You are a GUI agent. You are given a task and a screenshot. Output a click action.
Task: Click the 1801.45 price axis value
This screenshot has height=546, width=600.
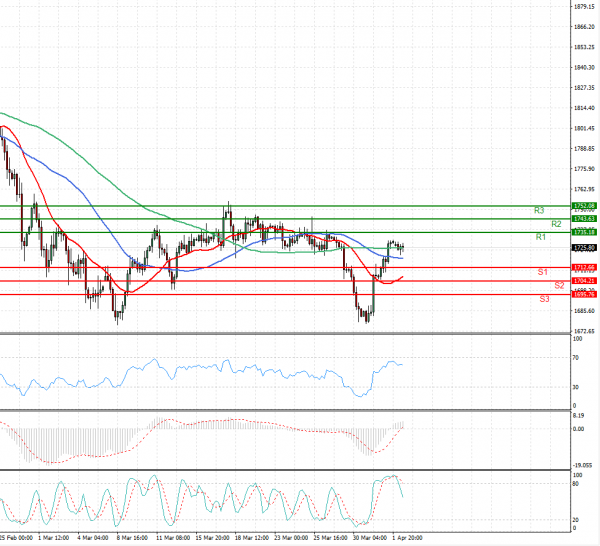[584, 128]
